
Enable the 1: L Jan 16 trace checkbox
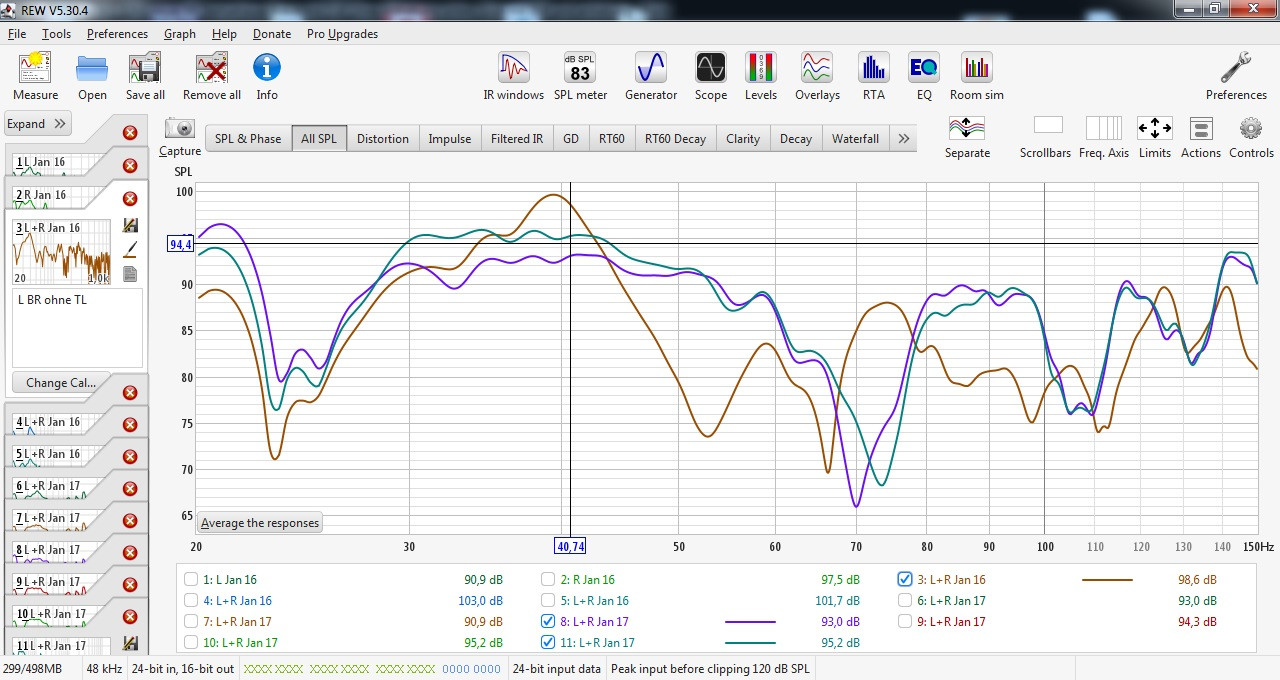tap(191, 580)
